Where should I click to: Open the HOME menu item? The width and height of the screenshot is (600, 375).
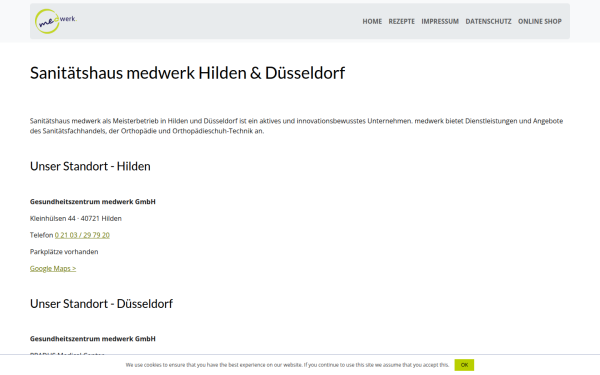click(372, 21)
